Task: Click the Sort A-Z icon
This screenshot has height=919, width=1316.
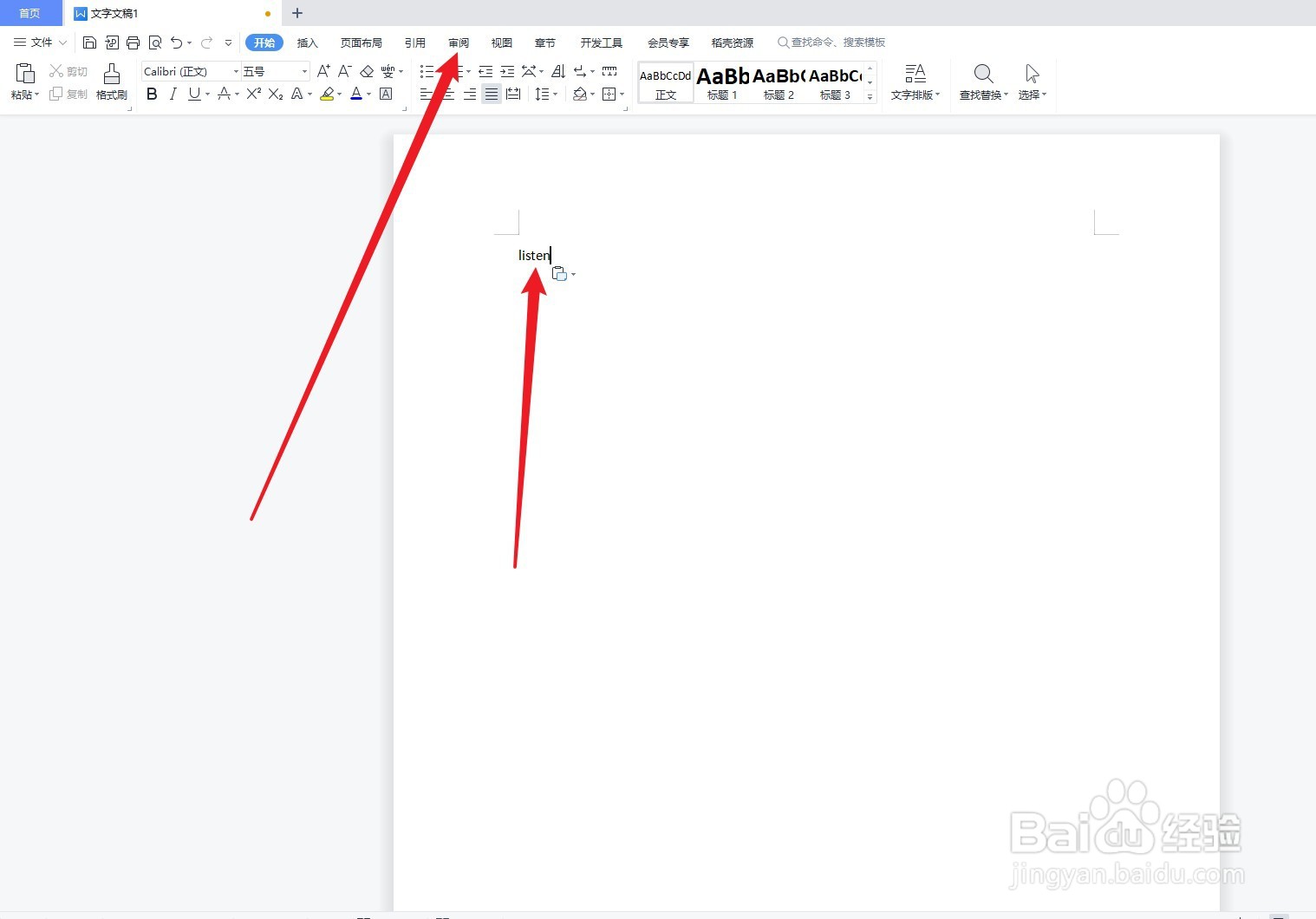Action: point(558,71)
